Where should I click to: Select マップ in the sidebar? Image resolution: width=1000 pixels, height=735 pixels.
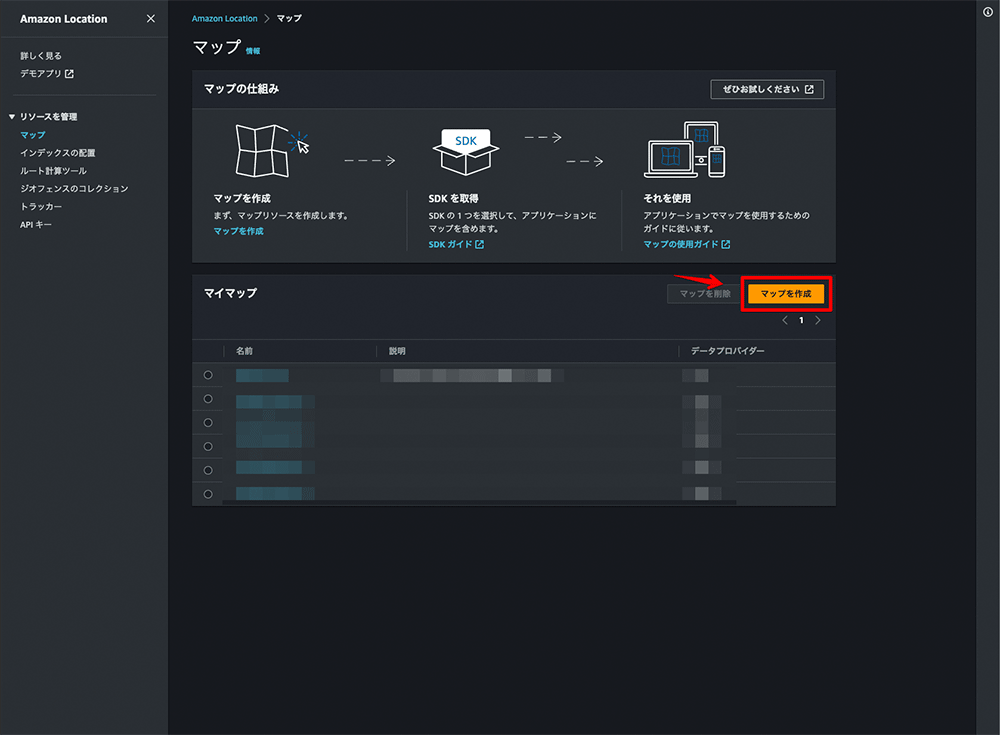(33, 135)
